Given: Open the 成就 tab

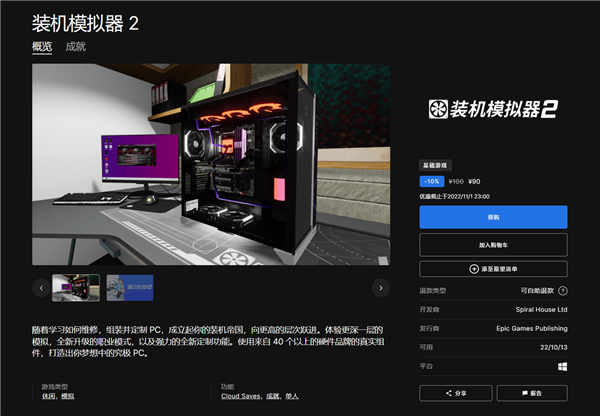Looking at the screenshot, I should (x=75, y=47).
